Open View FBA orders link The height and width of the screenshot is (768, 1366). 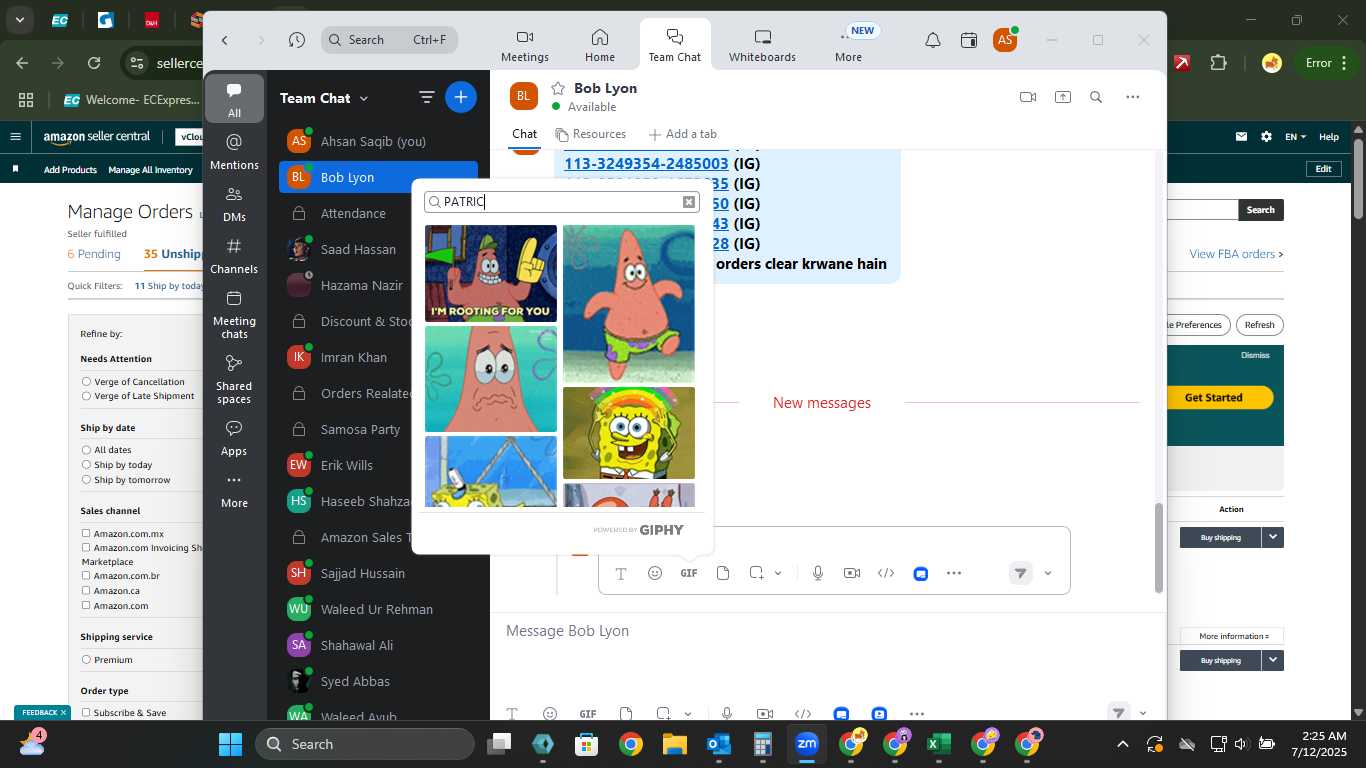(x=1236, y=254)
